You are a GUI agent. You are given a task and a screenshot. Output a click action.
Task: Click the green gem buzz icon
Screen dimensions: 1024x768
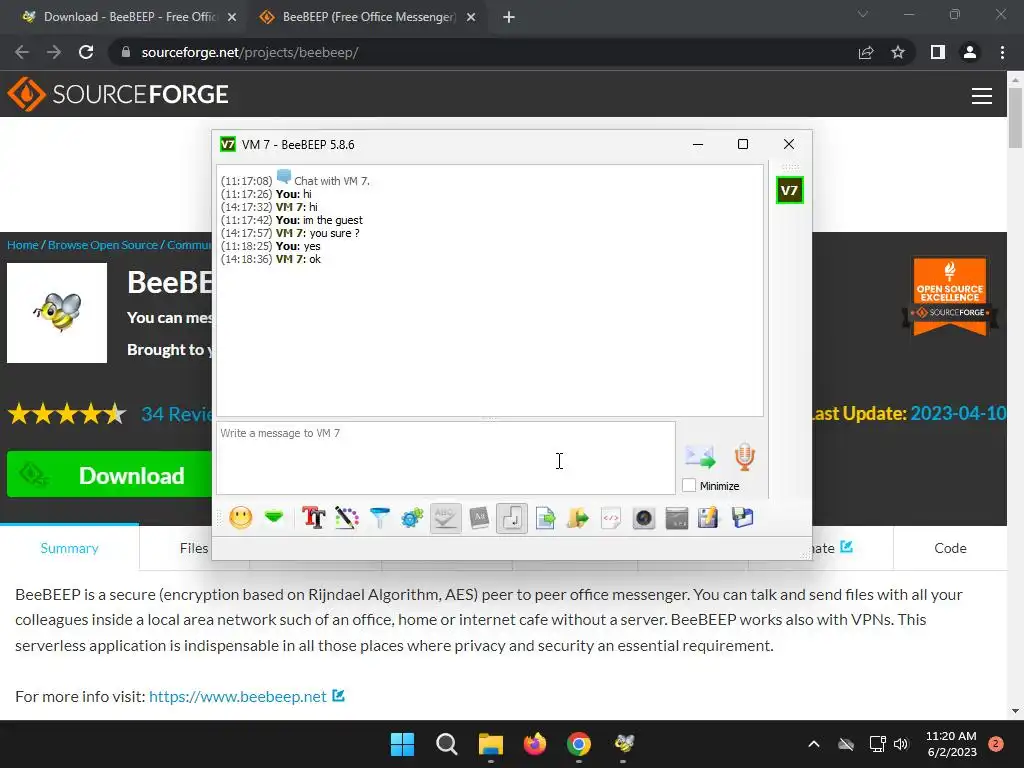274,518
